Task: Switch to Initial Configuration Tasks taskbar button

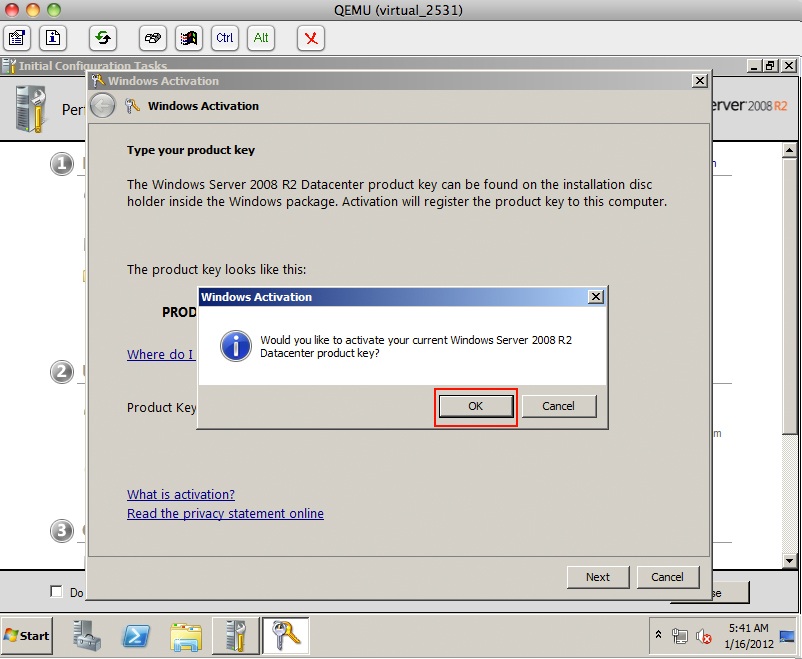Action: [x=236, y=636]
